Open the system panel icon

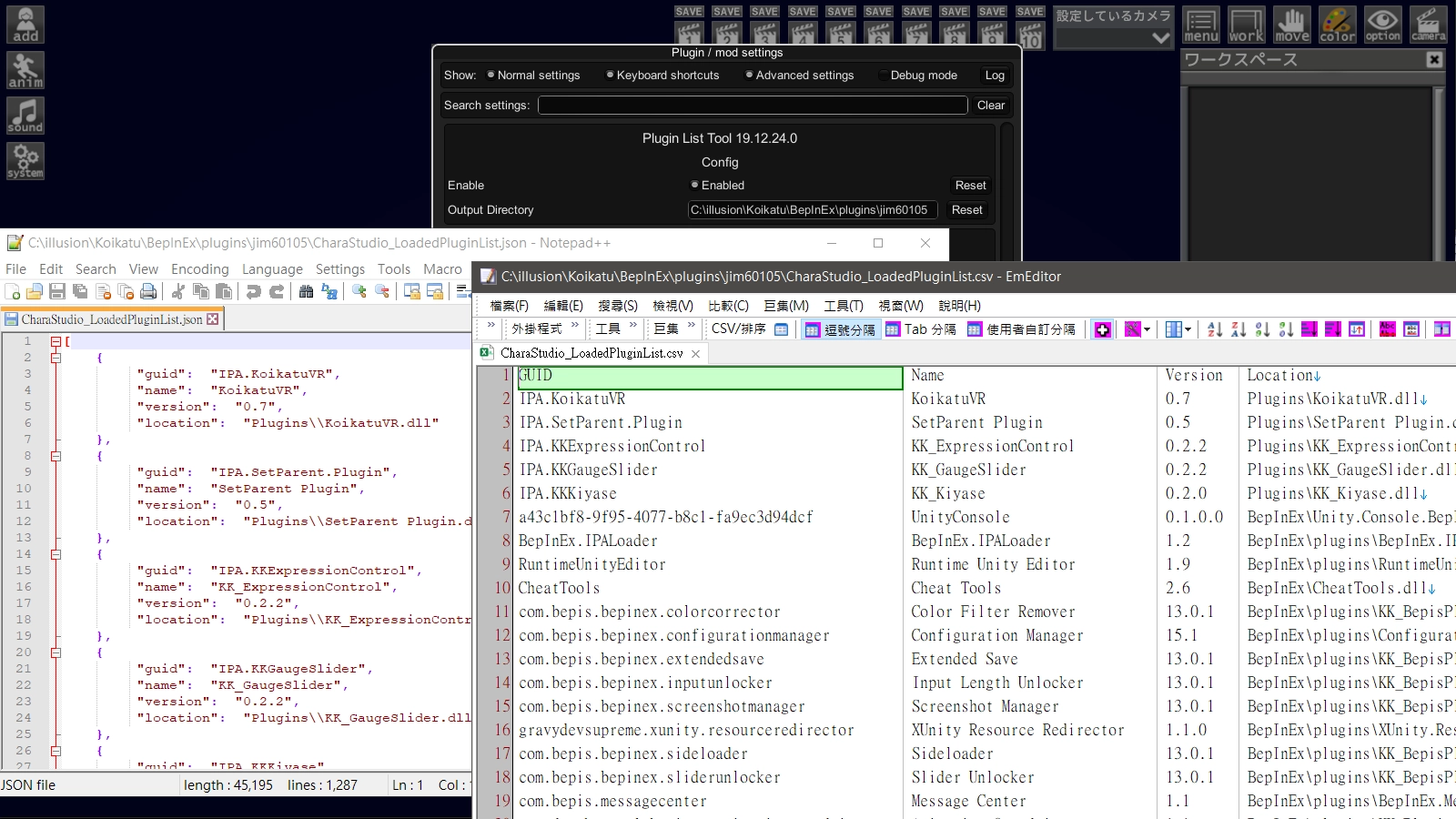click(x=25, y=161)
